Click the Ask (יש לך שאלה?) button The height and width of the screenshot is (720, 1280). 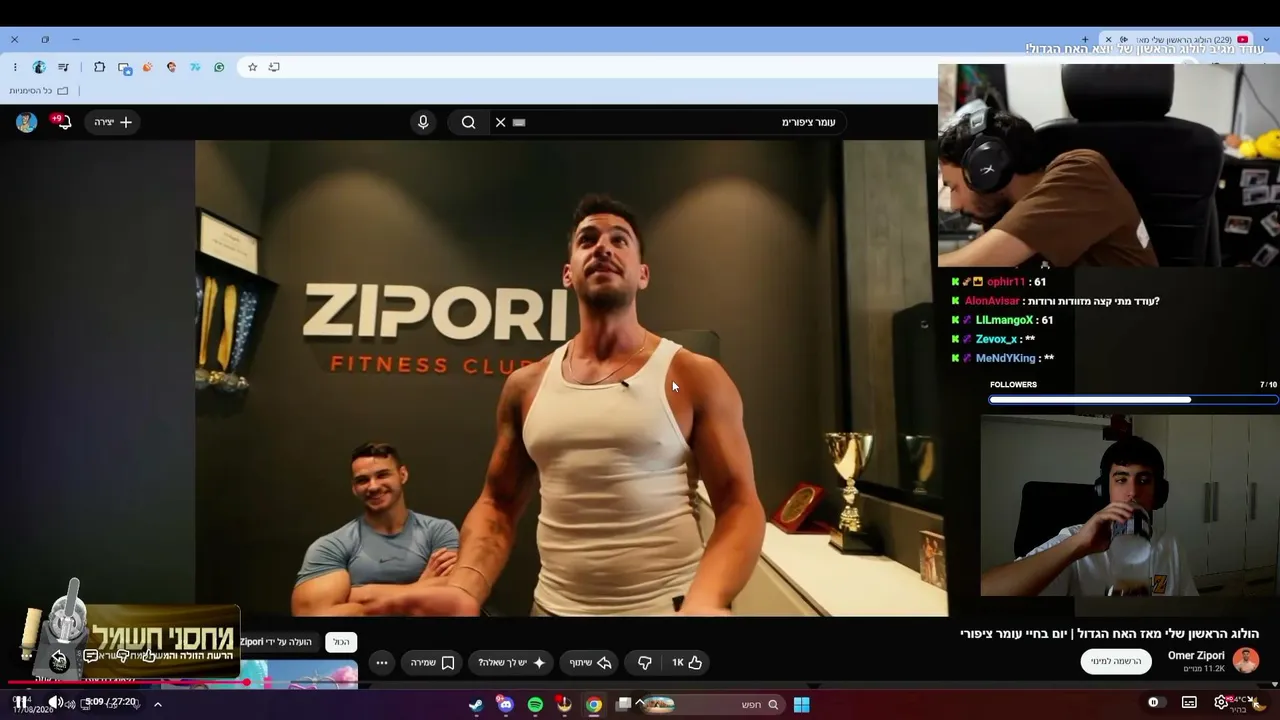pos(512,662)
